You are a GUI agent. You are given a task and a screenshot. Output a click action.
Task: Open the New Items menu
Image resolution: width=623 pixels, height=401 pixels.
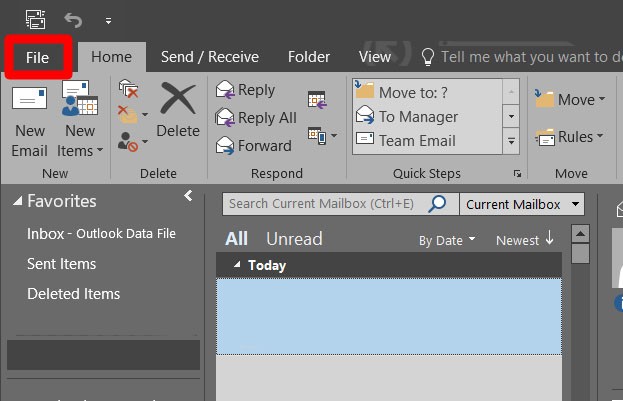tap(80, 119)
